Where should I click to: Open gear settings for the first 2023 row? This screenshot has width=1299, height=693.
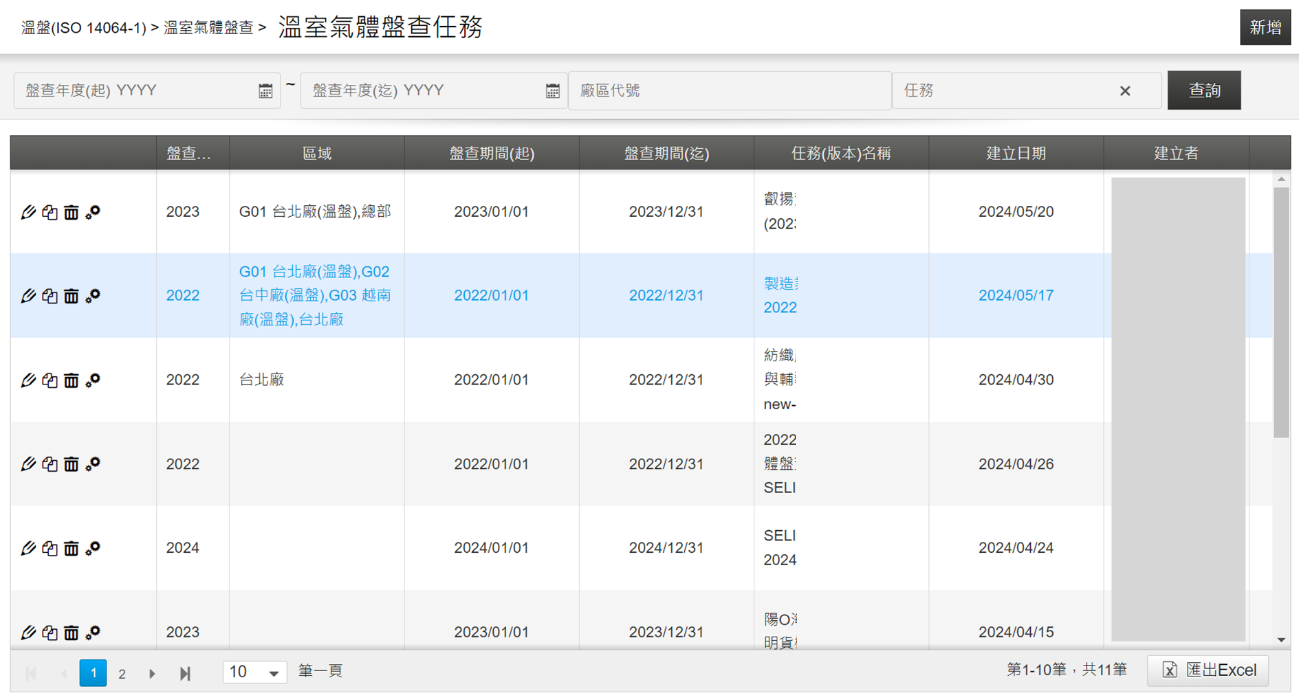click(93, 212)
